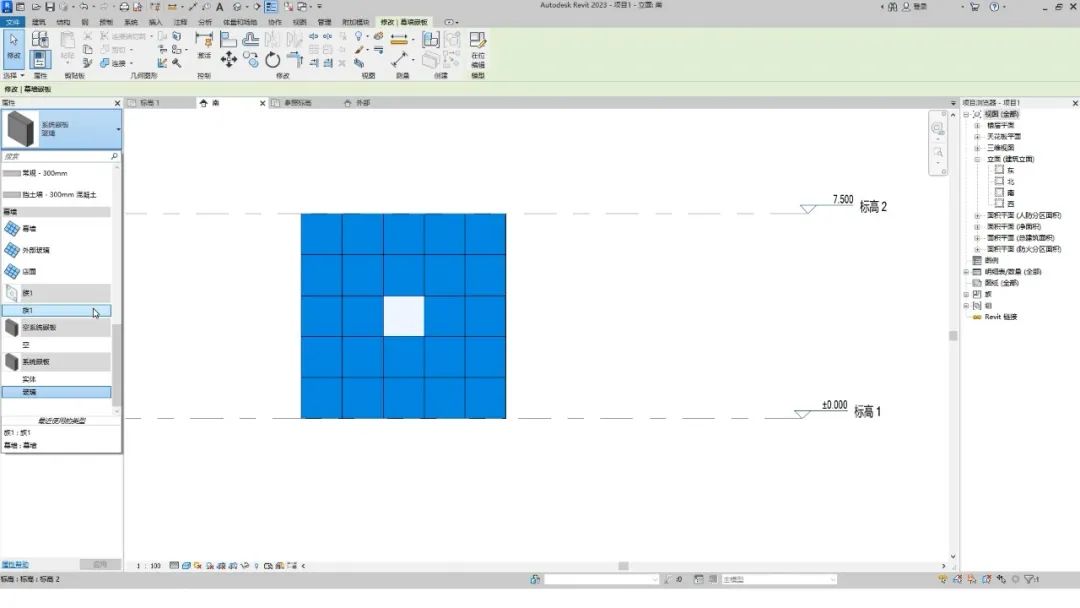Open the type selector dropdown arrow
Image resolution: width=1080 pixels, height=608 pixels.
point(118,129)
